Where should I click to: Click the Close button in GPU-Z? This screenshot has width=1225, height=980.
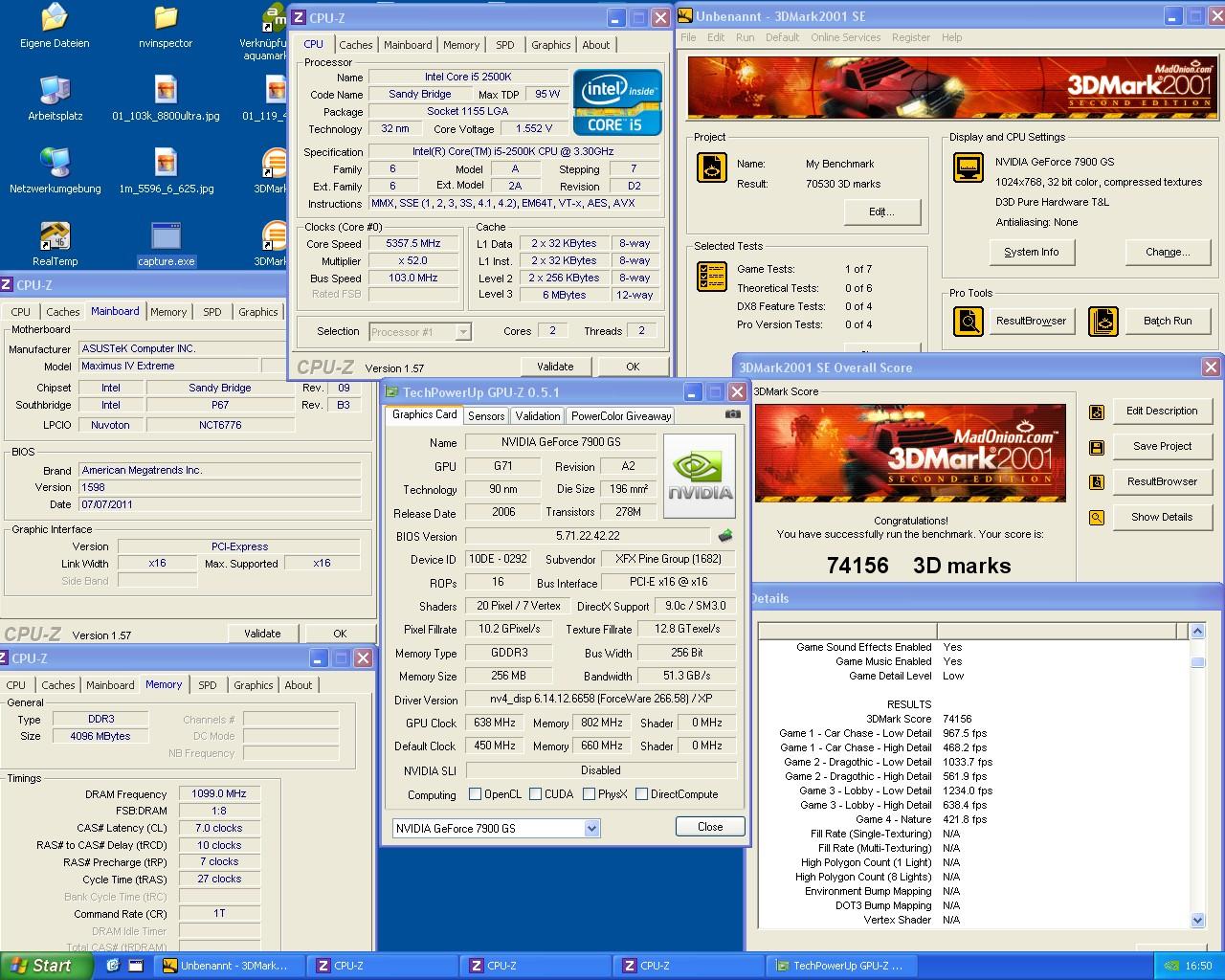tap(710, 827)
